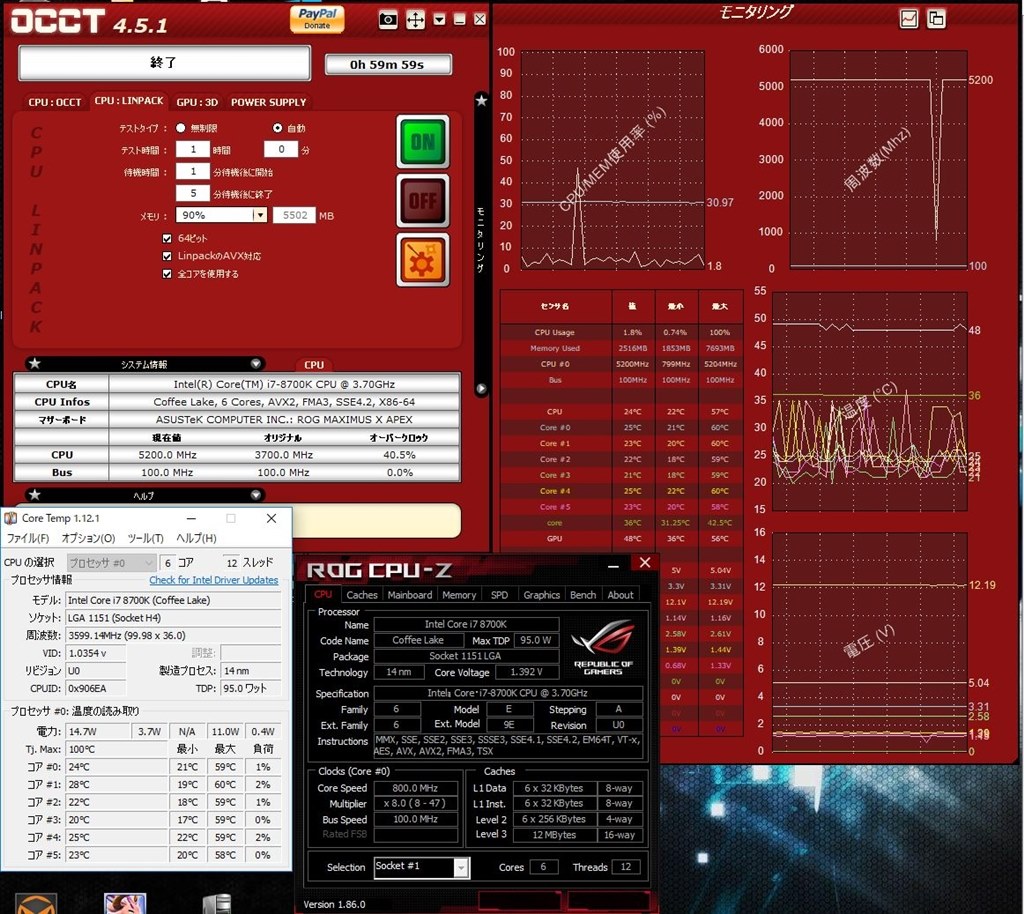Open memory percentage 90% dropdown
This screenshot has width=1024, height=914.
[x=260, y=215]
